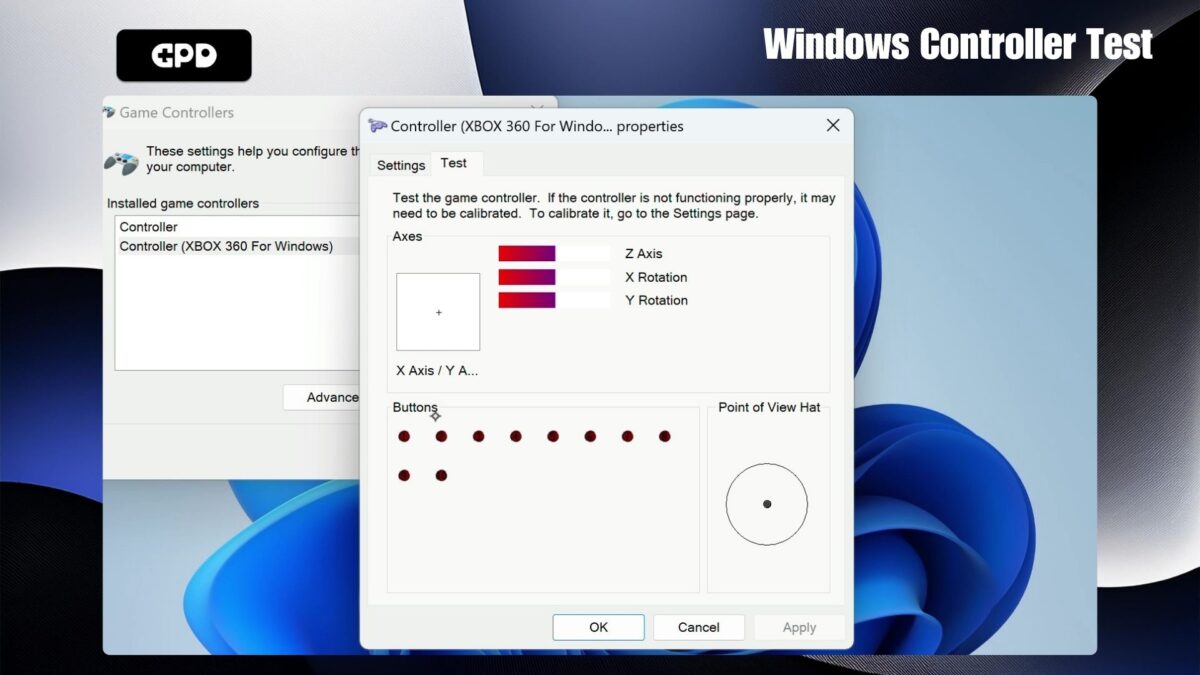This screenshot has height=675, width=1200.
Task: Switch to the Settings tab
Action: (x=400, y=165)
